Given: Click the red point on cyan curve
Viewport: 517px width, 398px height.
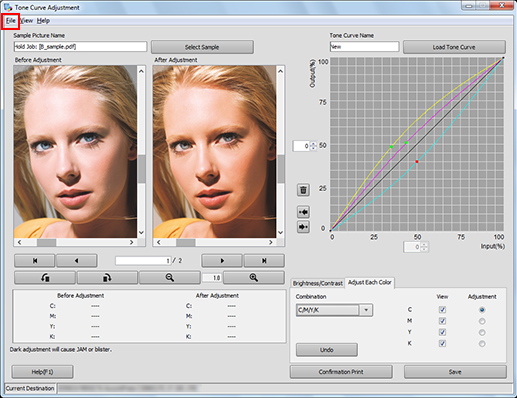Looking at the screenshot, I should pyautogui.click(x=417, y=162).
